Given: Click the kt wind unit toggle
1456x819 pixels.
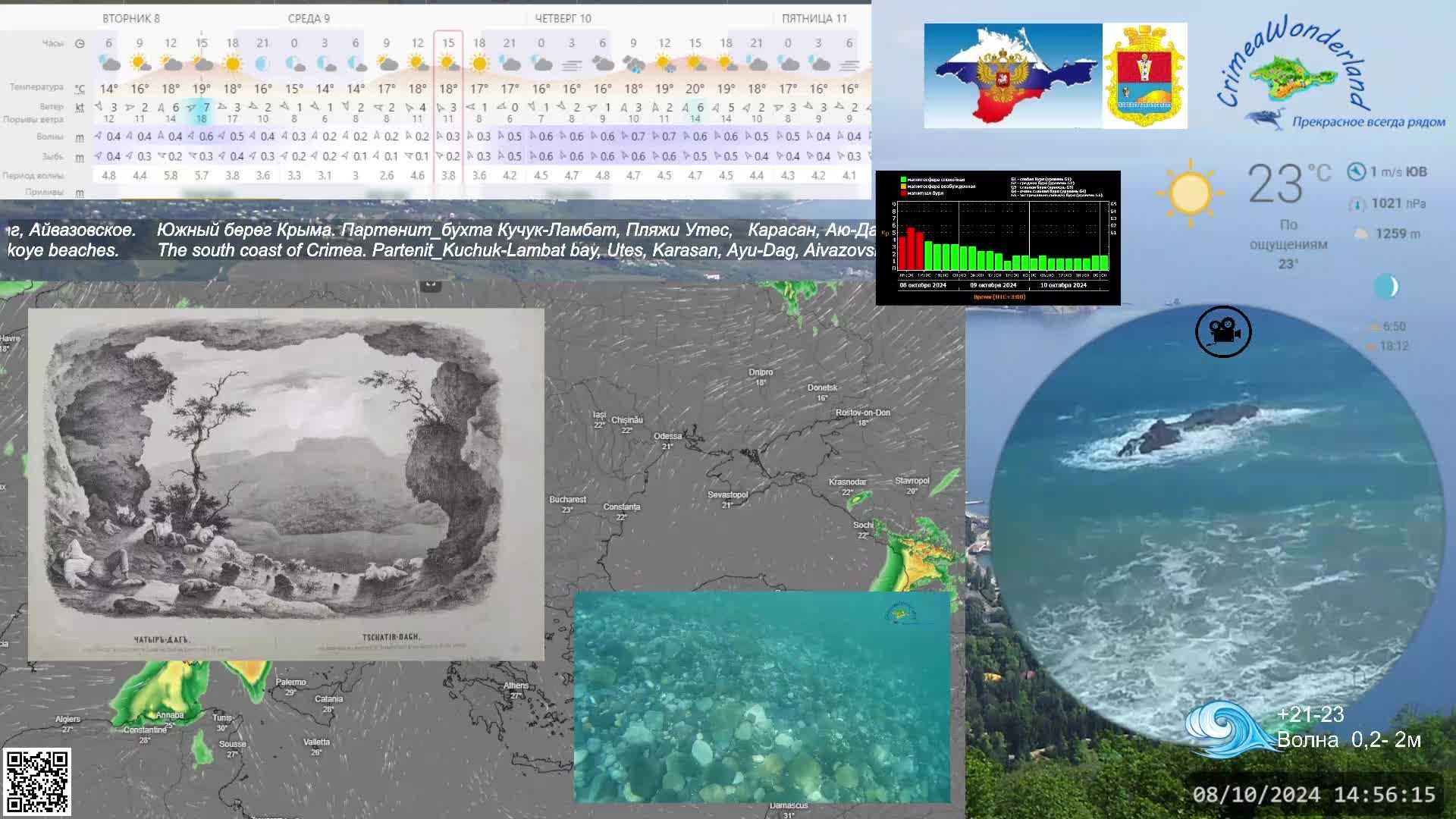Looking at the screenshot, I should [x=80, y=108].
